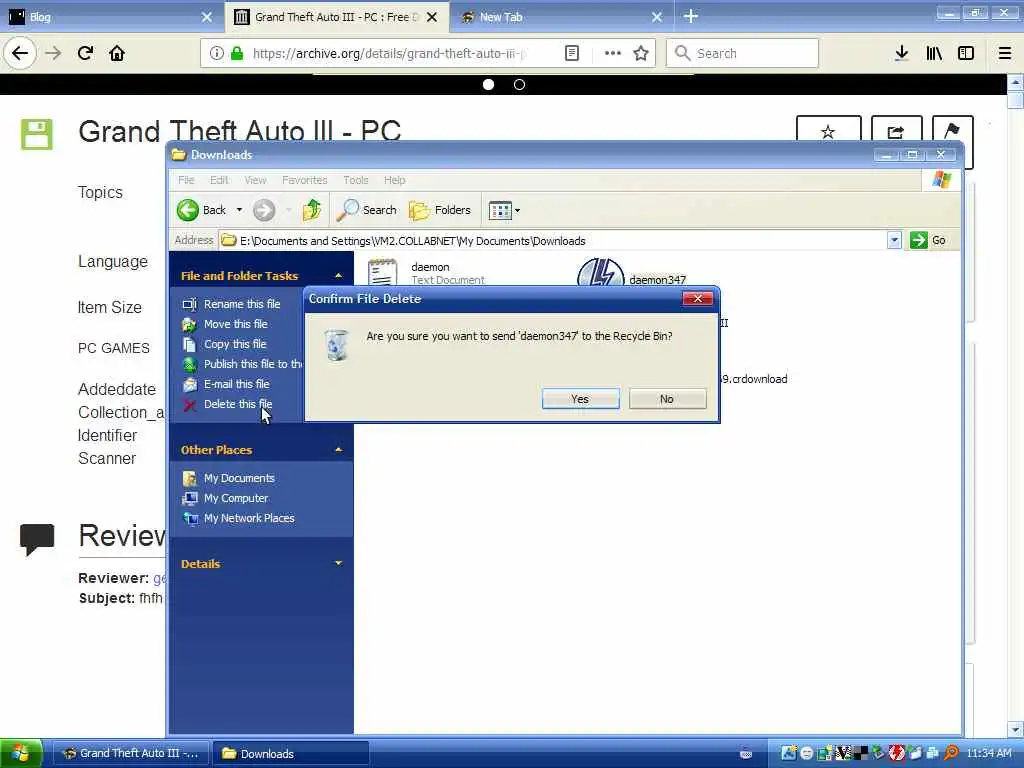Open the File menu in Downloads window
The image size is (1024, 768).
pos(186,180)
